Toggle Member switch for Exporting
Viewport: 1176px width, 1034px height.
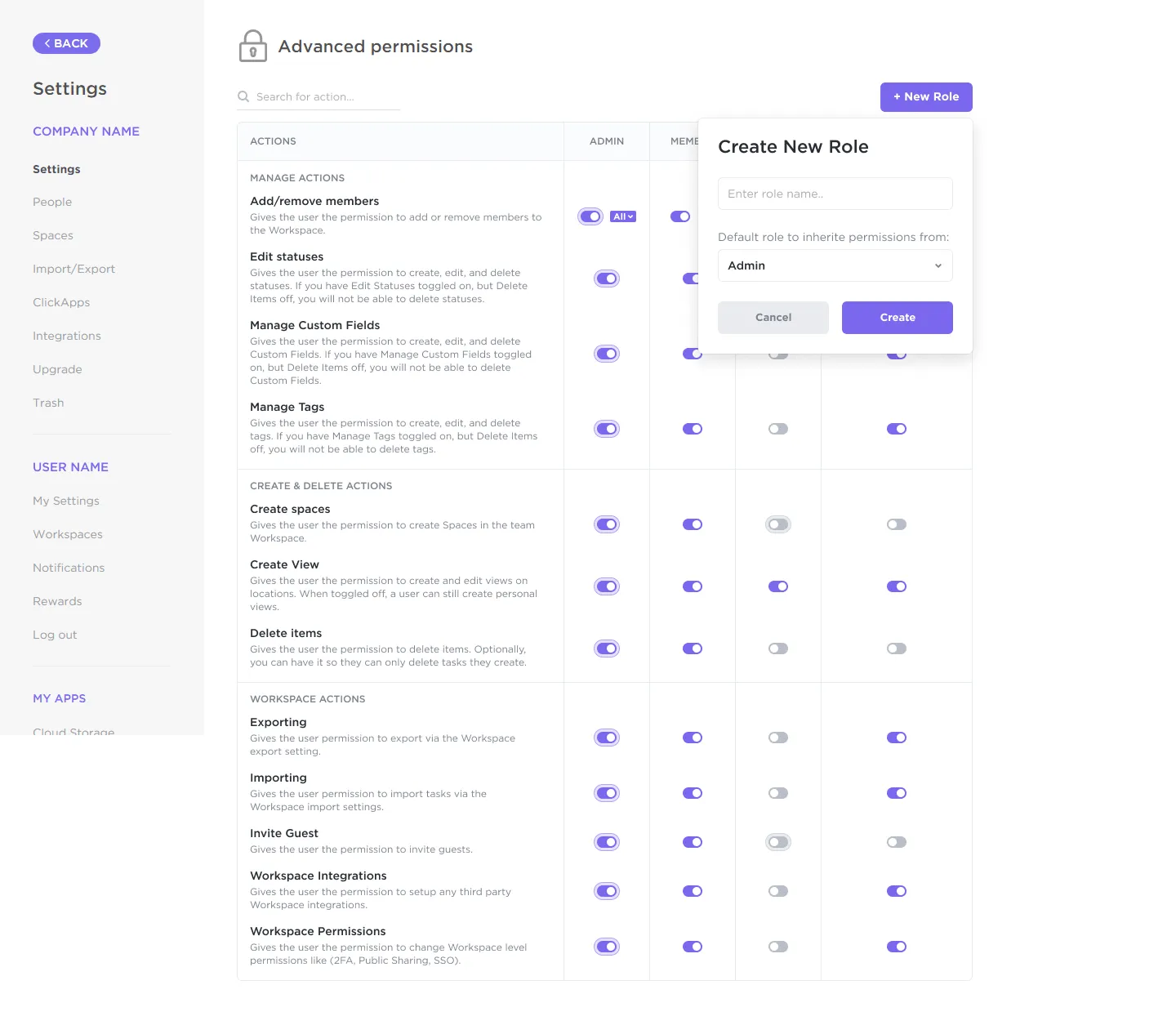point(693,738)
